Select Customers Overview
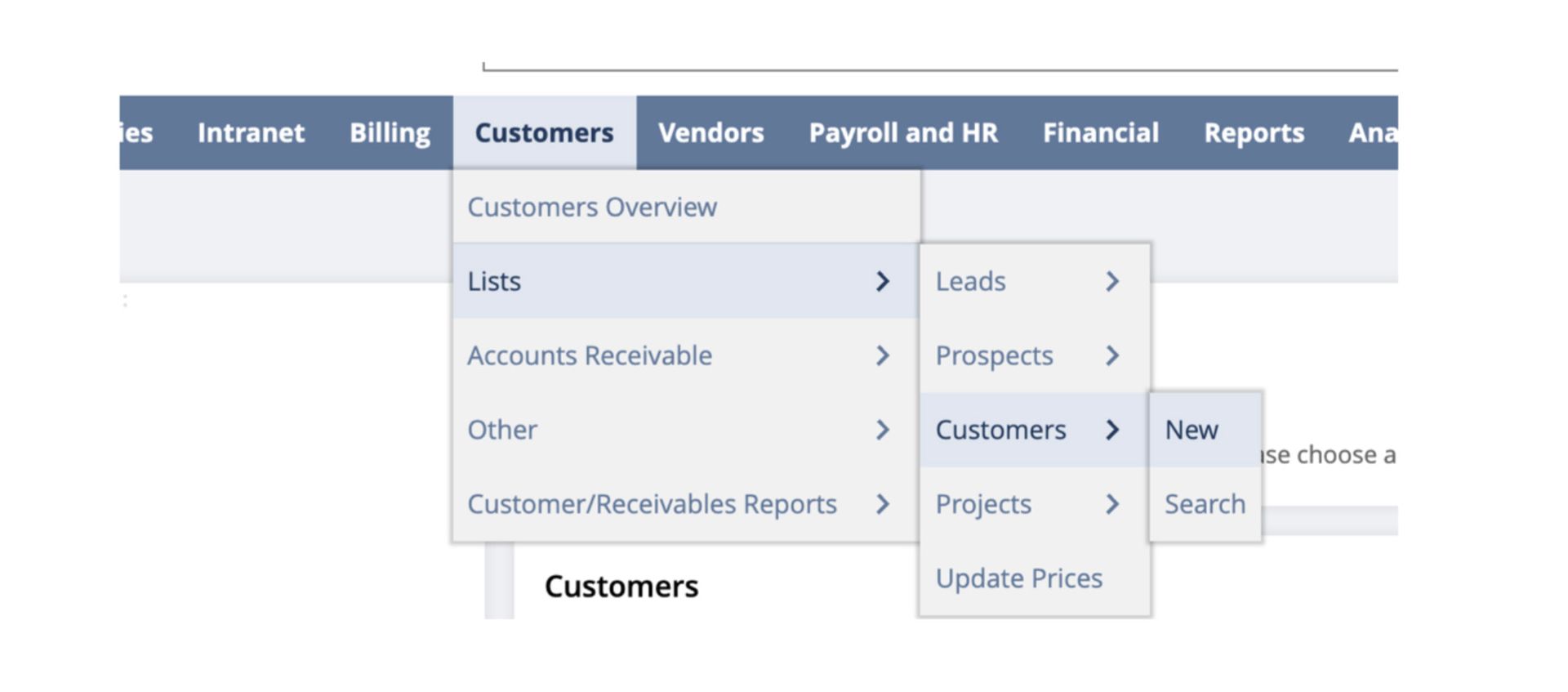The image size is (1568, 692). (592, 207)
